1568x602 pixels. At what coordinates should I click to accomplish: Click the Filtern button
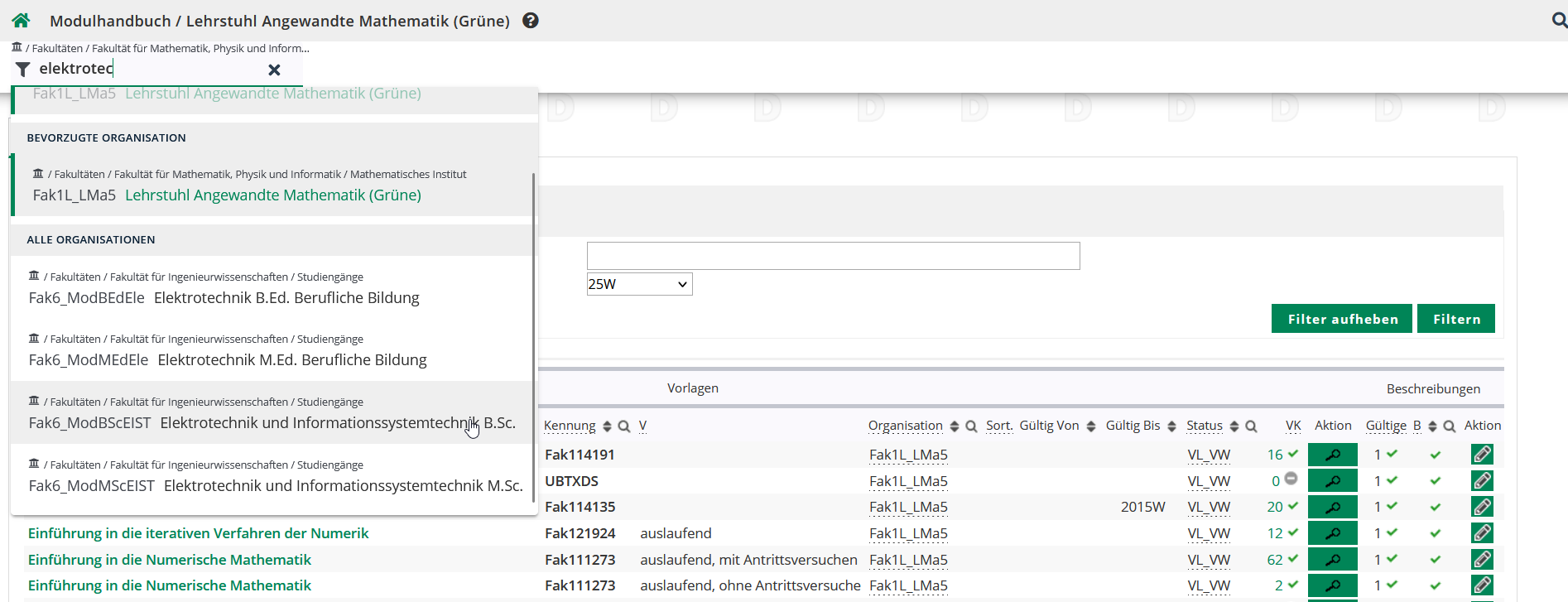(x=1455, y=319)
